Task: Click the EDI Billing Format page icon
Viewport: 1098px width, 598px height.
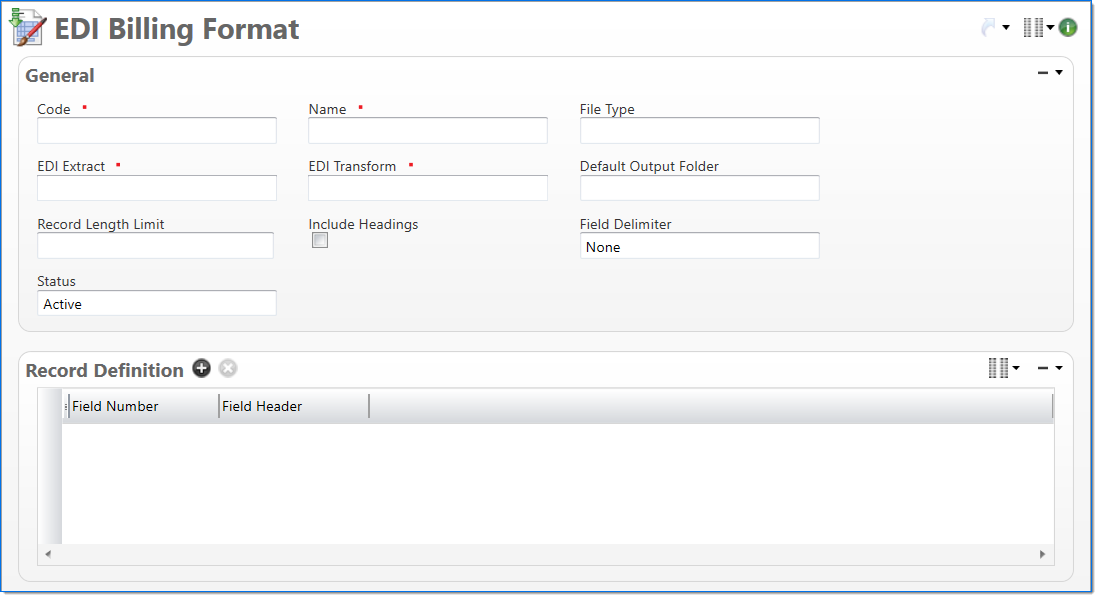Action: (28, 27)
